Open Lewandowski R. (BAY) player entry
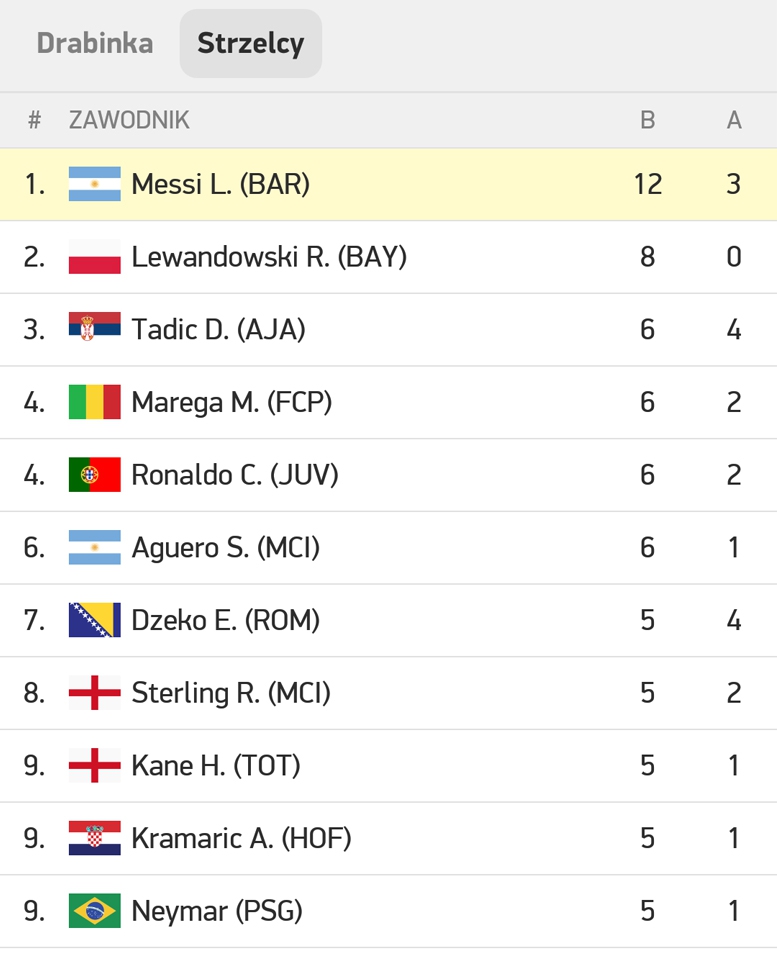Image resolution: width=777 pixels, height=953 pixels. tap(388, 257)
